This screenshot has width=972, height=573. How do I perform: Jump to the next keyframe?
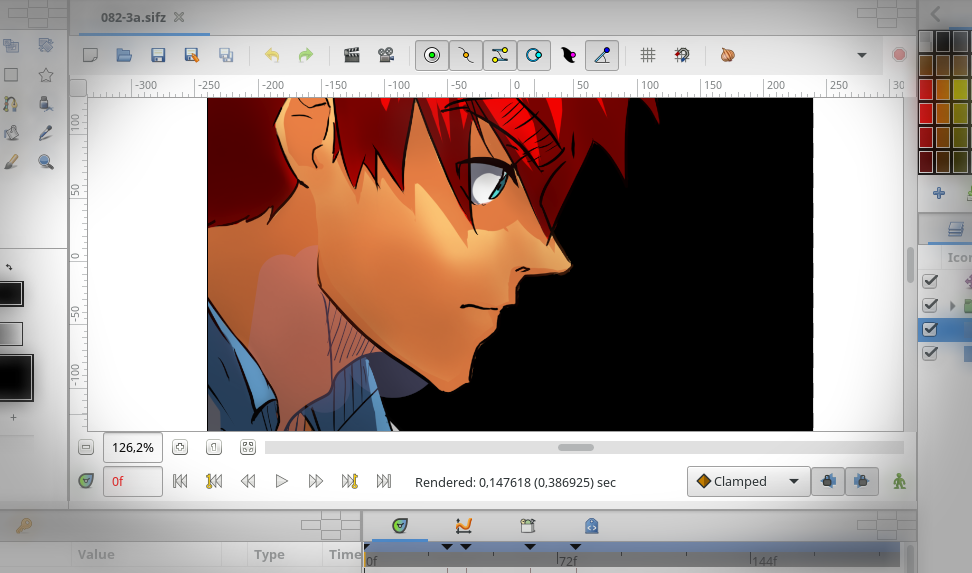[x=350, y=481]
